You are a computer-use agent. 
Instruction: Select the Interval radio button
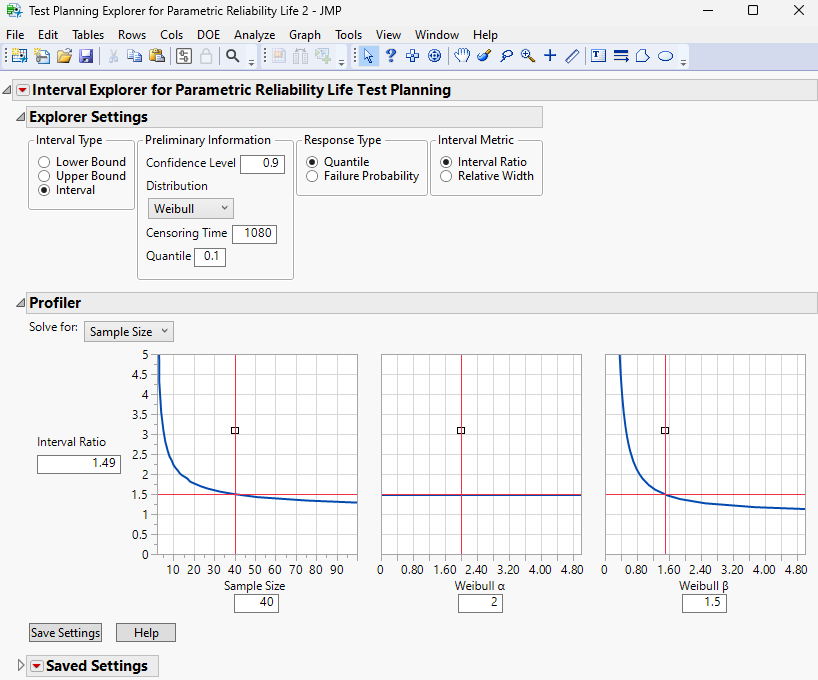point(44,189)
